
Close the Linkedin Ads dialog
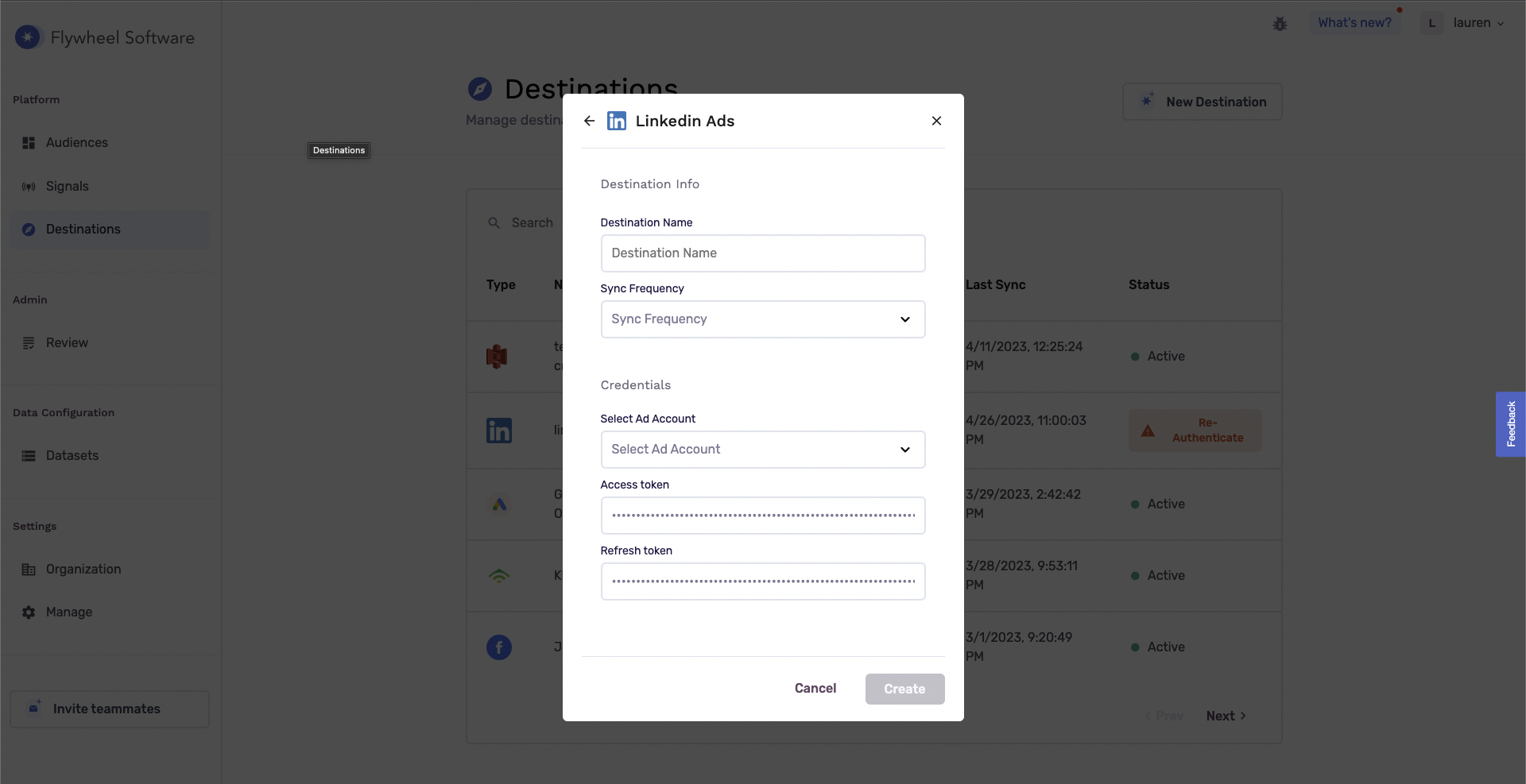click(x=936, y=121)
